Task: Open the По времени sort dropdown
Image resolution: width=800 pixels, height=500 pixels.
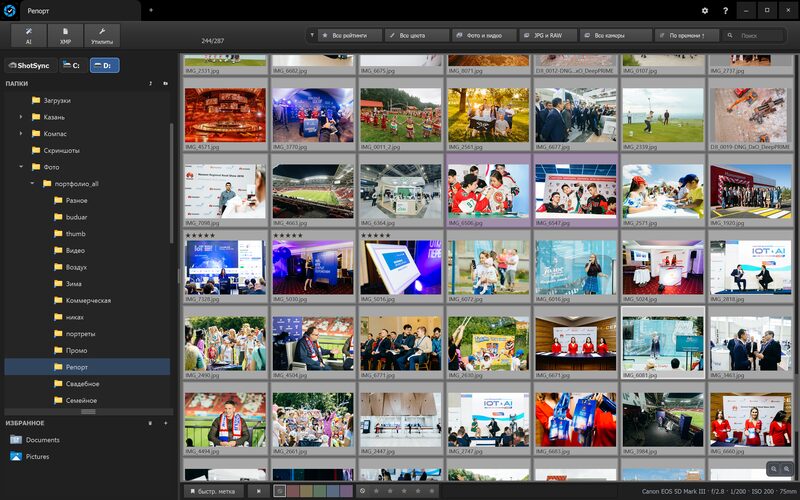Action: 687,35
